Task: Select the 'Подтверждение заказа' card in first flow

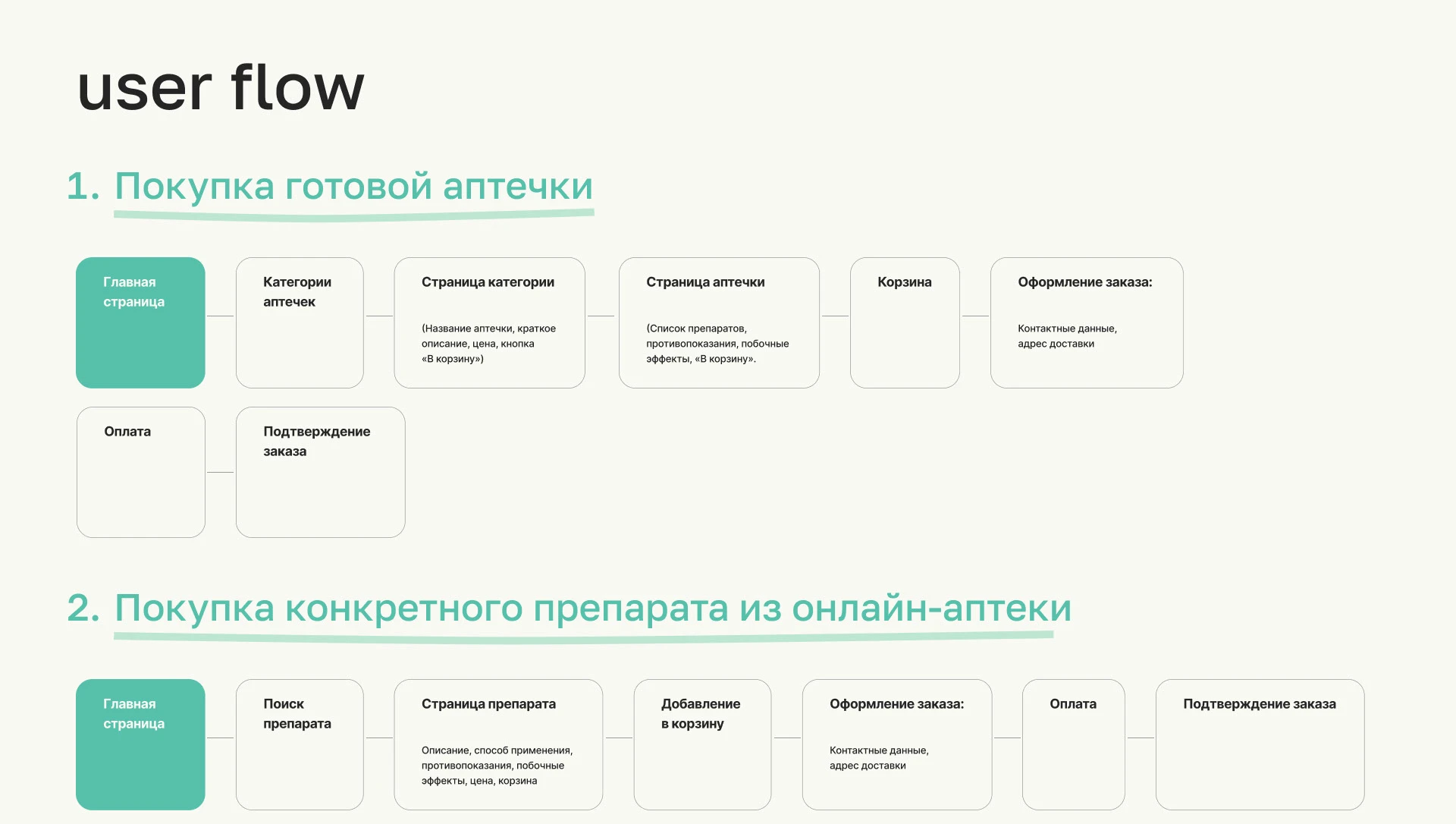Action: coord(320,472)
